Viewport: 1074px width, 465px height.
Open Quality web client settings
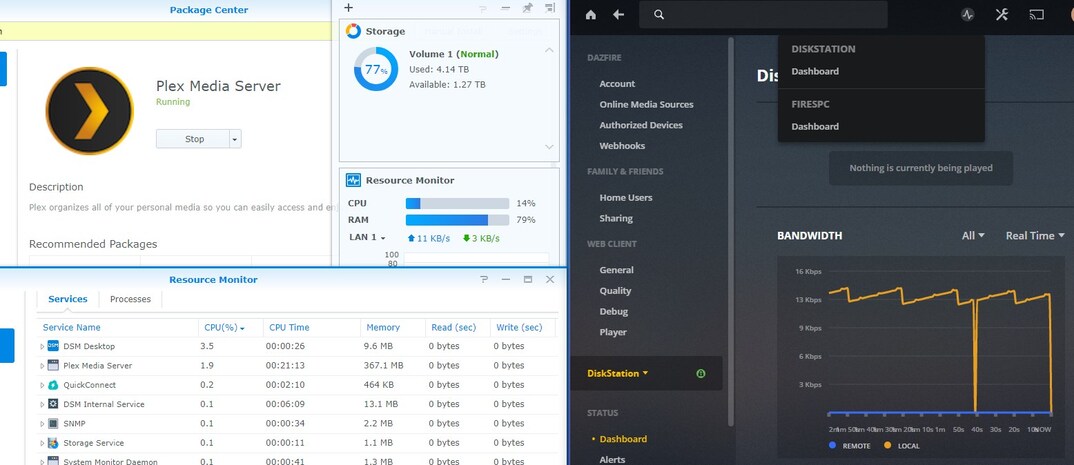(x=615, y=290)
